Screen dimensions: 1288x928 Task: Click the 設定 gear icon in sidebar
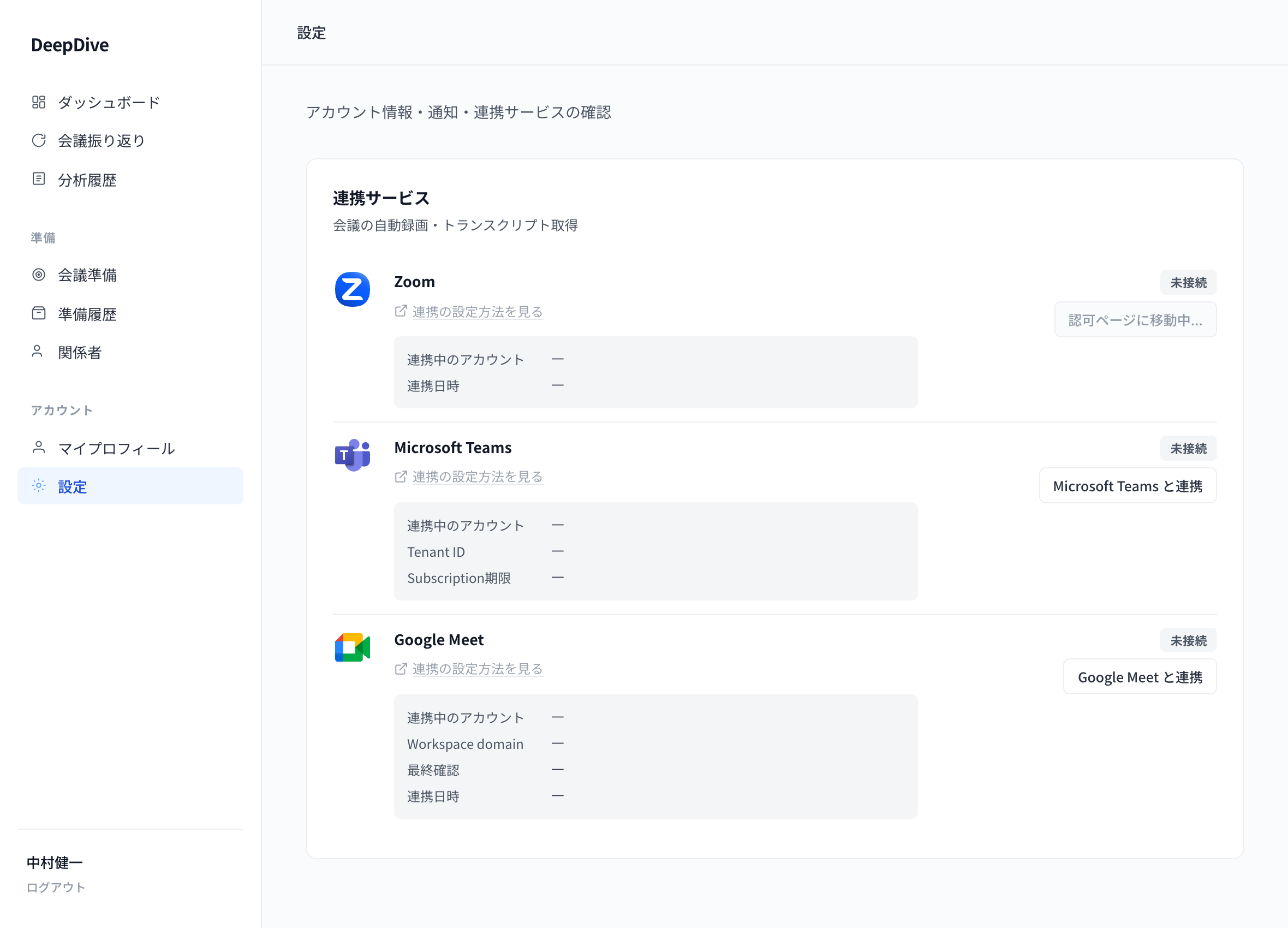tap(39, 486)
